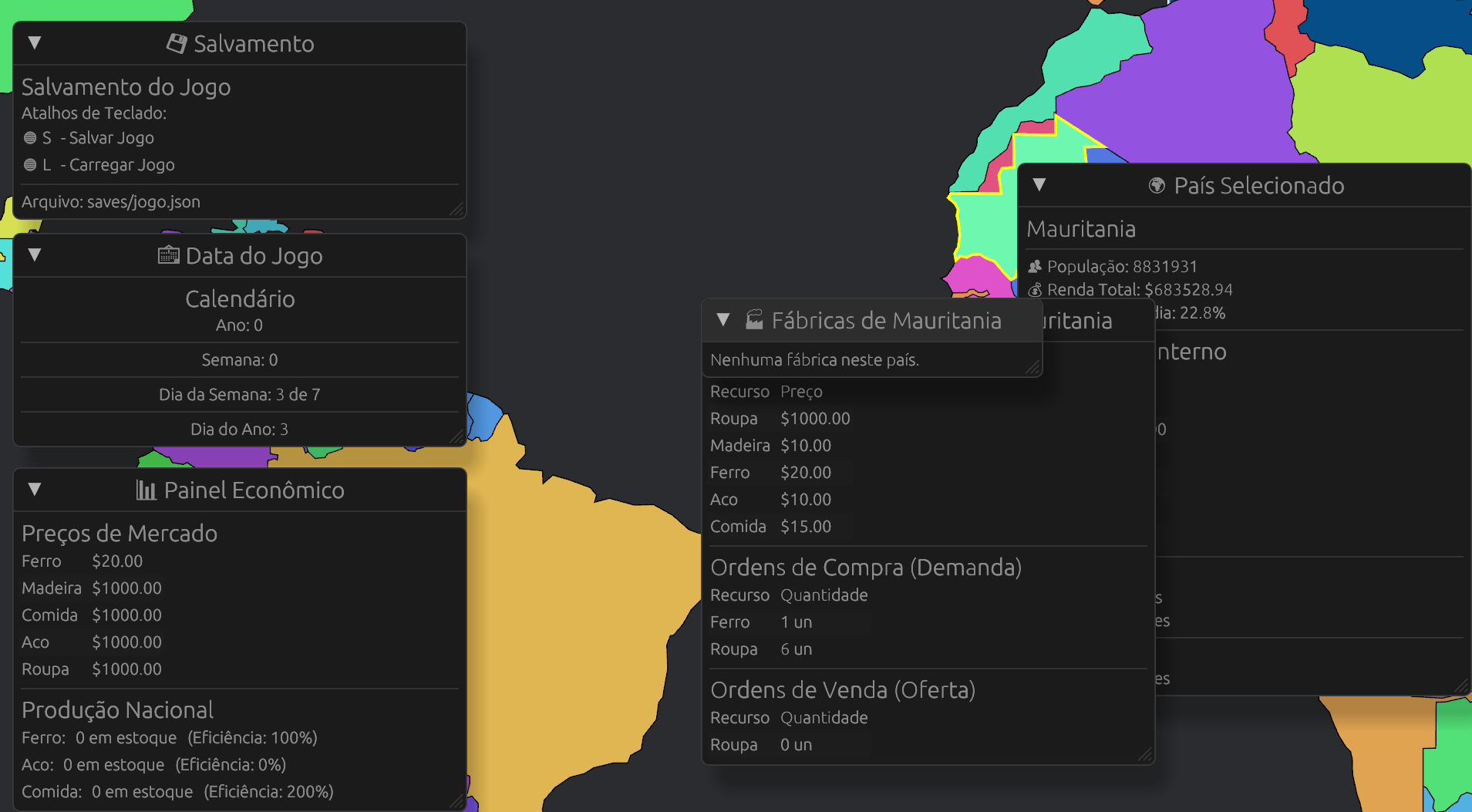Viewport: 1472px width, 812px height.
Task: Click the Painel Econômico title text
Action: [254, 490]
